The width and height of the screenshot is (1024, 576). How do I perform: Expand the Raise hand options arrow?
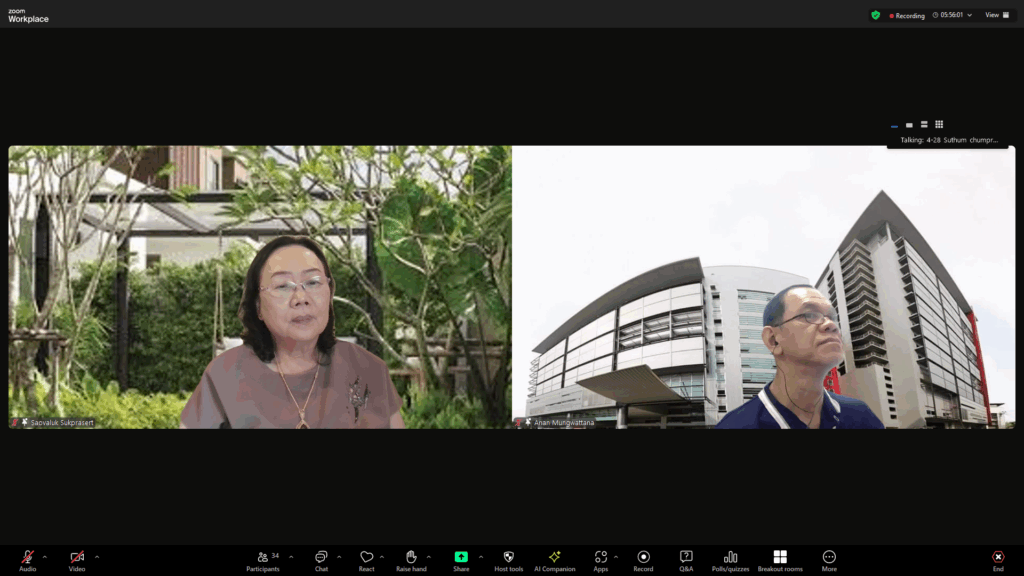click(428, 557)
